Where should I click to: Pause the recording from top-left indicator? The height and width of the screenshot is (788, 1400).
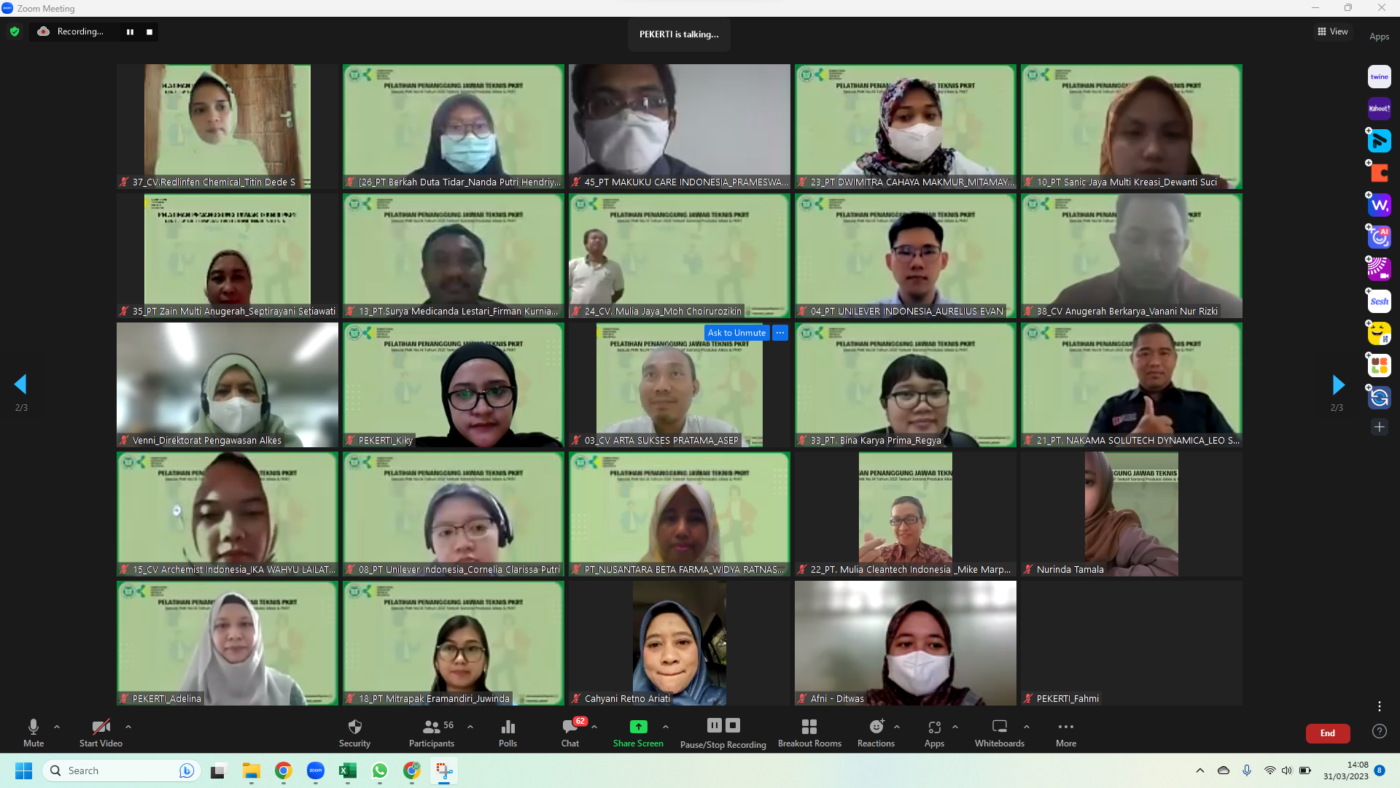coord(130,32)
